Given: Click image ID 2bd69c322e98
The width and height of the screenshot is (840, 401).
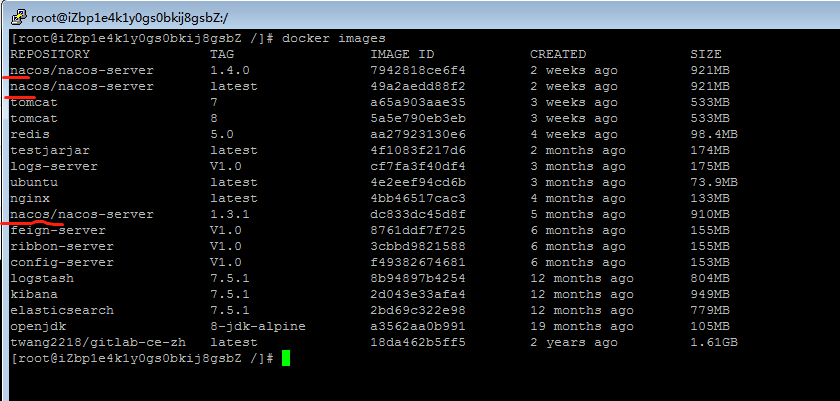Looking at the screenshot, I should coord(418,311).
